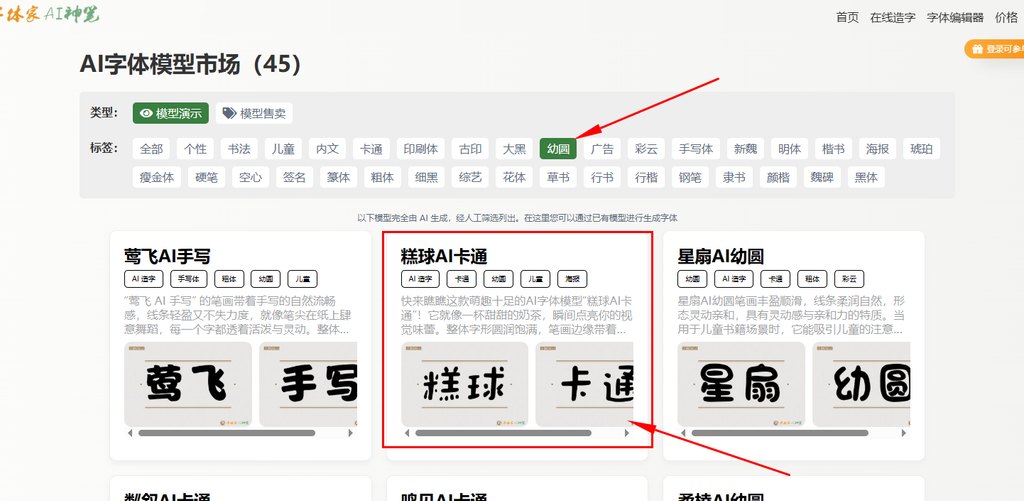1024x501 pixels.
Task: Click right scroll arrow on 星扇AI幼圆 previews
Action: tap(904, 433)
